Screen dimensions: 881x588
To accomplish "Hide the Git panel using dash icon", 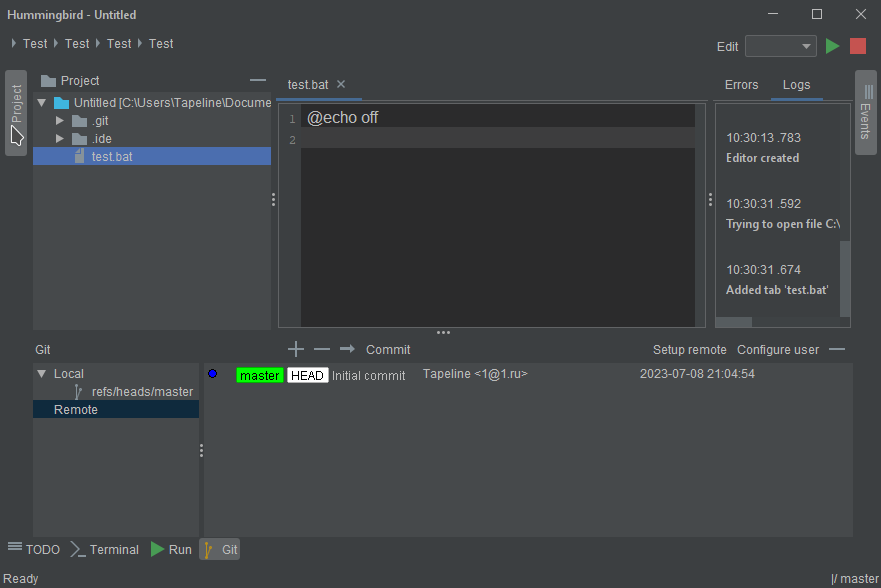I will 837,349.
